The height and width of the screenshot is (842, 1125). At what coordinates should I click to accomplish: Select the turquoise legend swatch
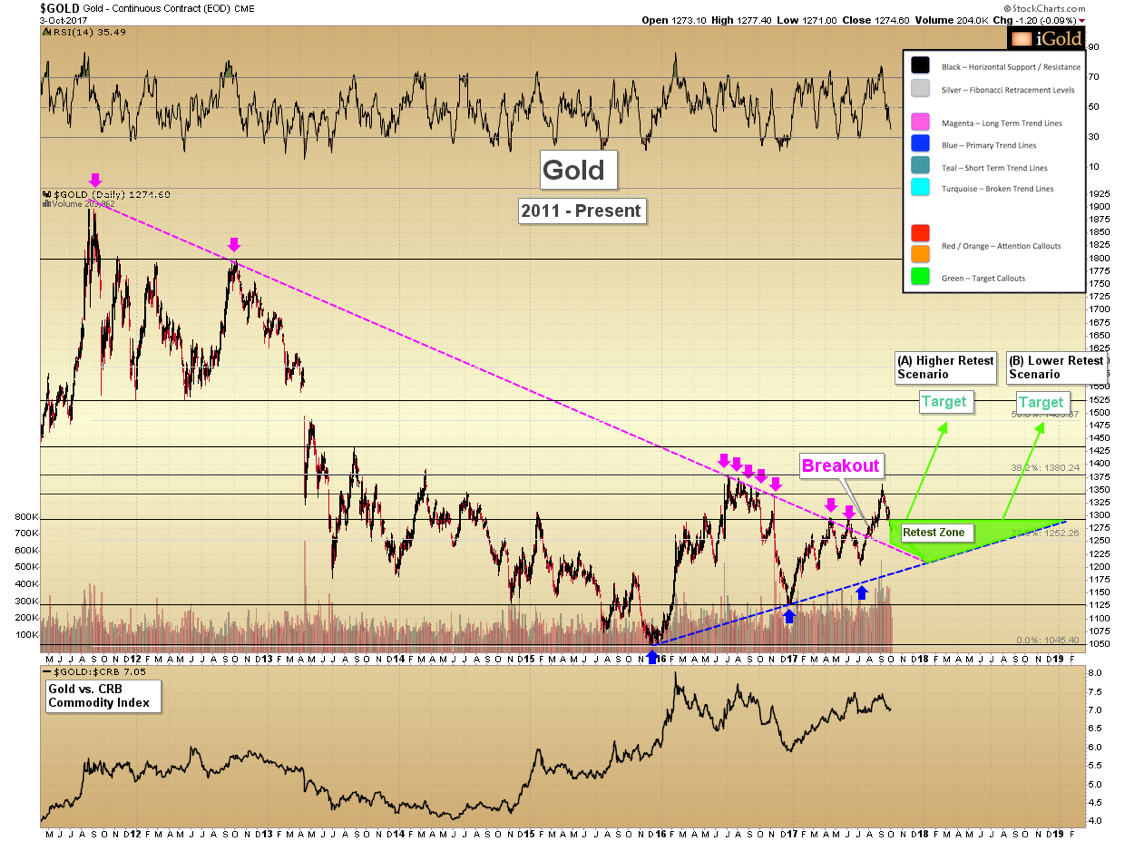pyautogui.click(x=922, y=188)
